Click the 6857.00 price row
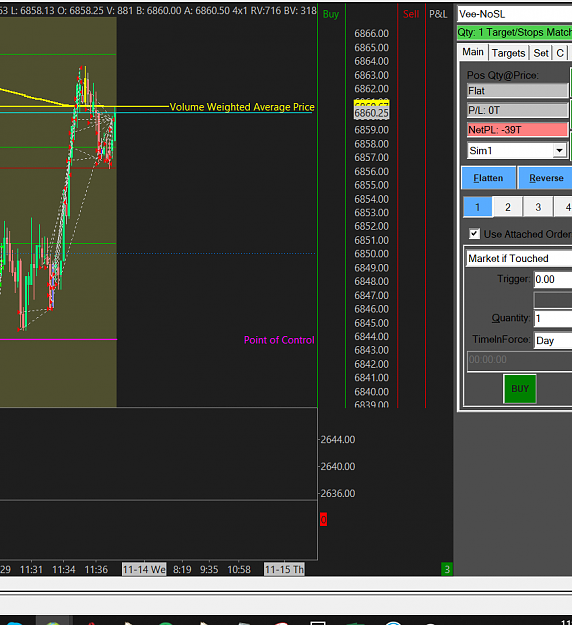The width and height of the screenshot is (572, 625). [372, 157]
